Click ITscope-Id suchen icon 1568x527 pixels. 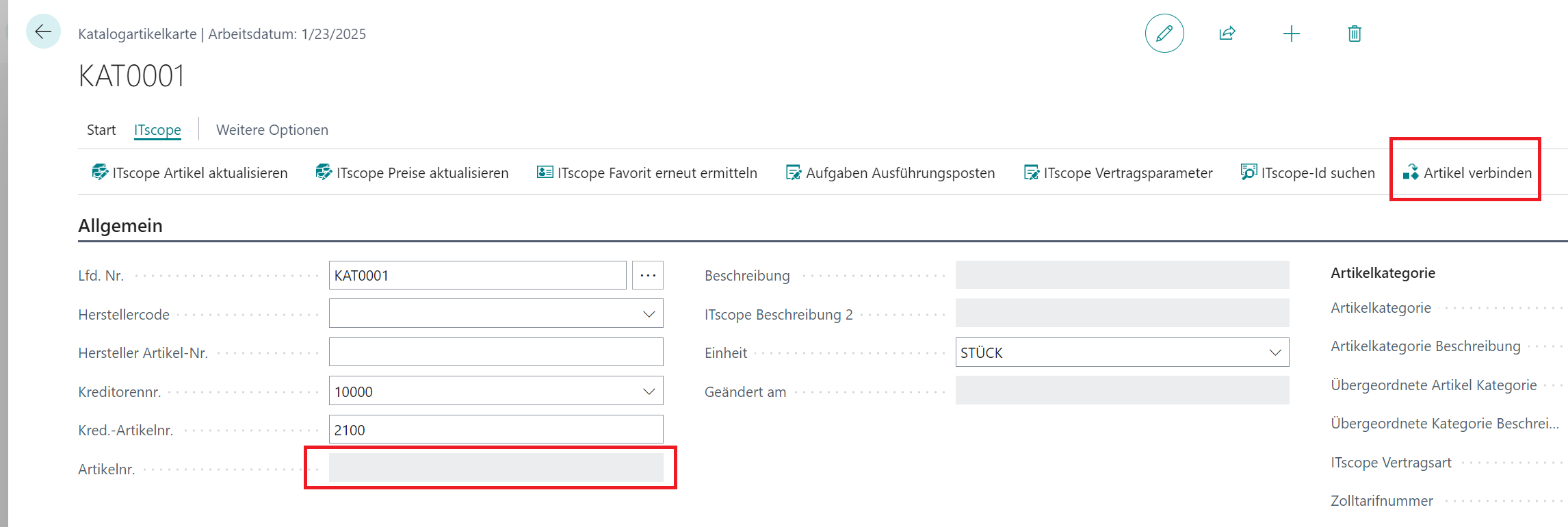1249,172
